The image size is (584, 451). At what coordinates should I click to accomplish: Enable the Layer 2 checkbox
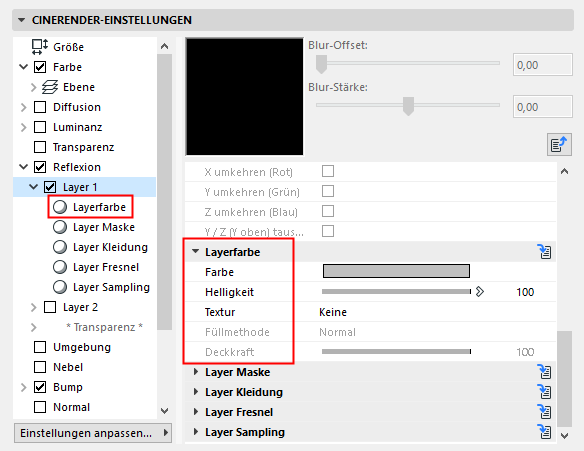[x=50, y=307]
